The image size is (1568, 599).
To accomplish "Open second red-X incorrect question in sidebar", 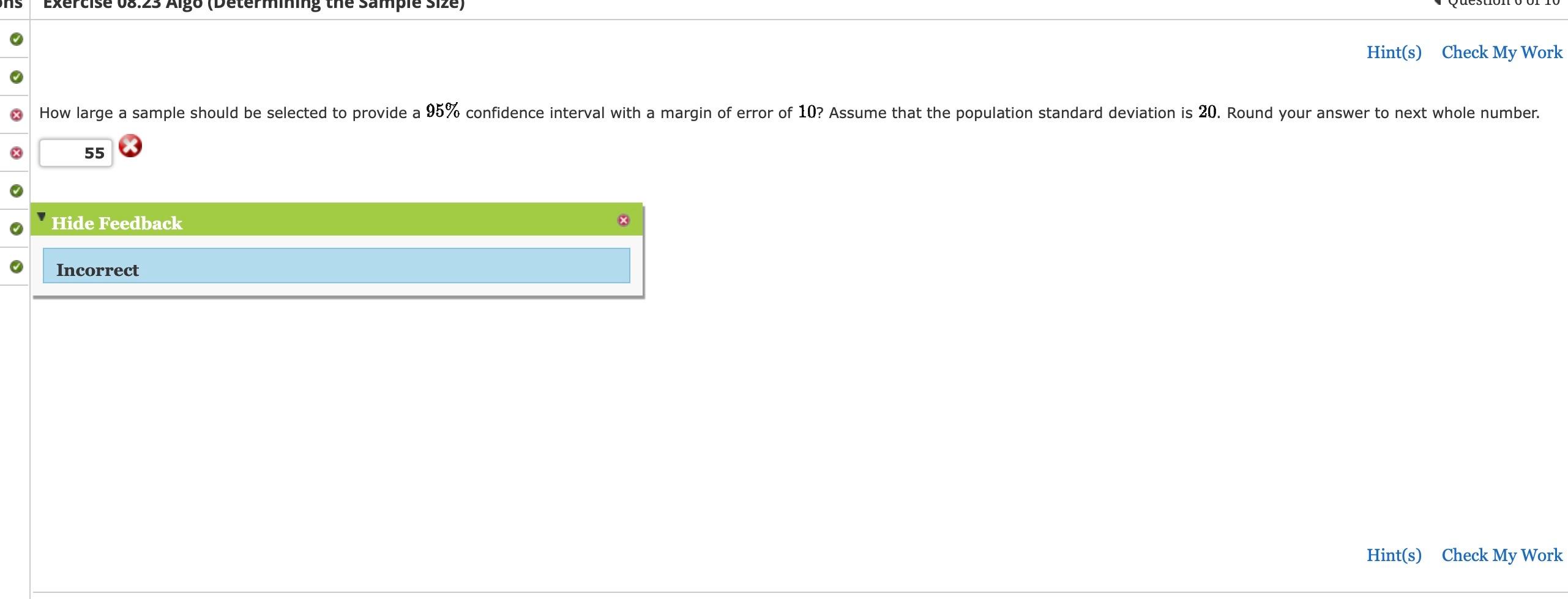I will [17, 153].
